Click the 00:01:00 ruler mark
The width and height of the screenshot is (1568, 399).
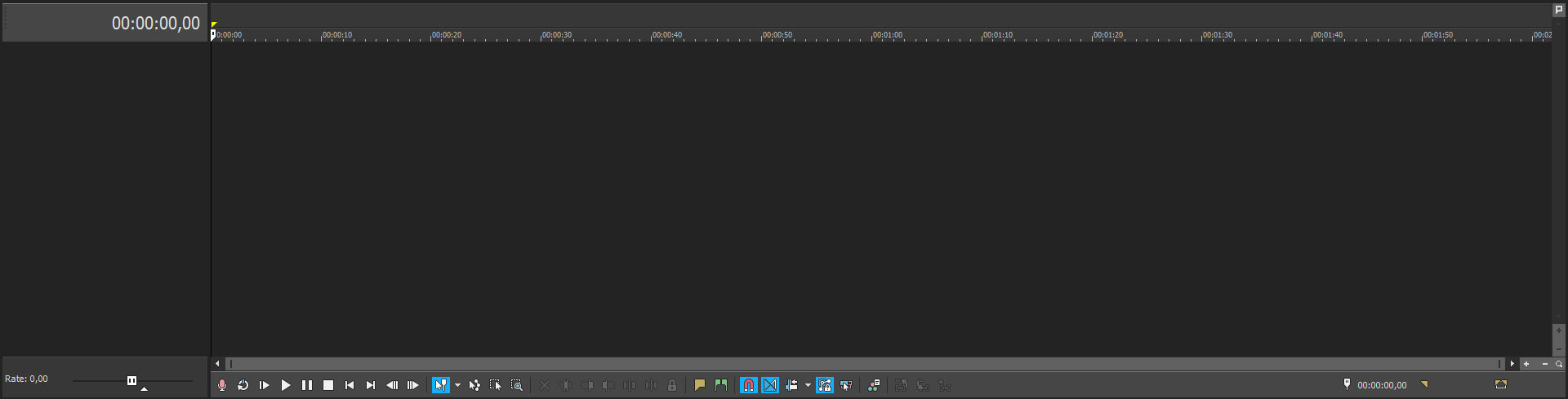[x=888, y=35]
